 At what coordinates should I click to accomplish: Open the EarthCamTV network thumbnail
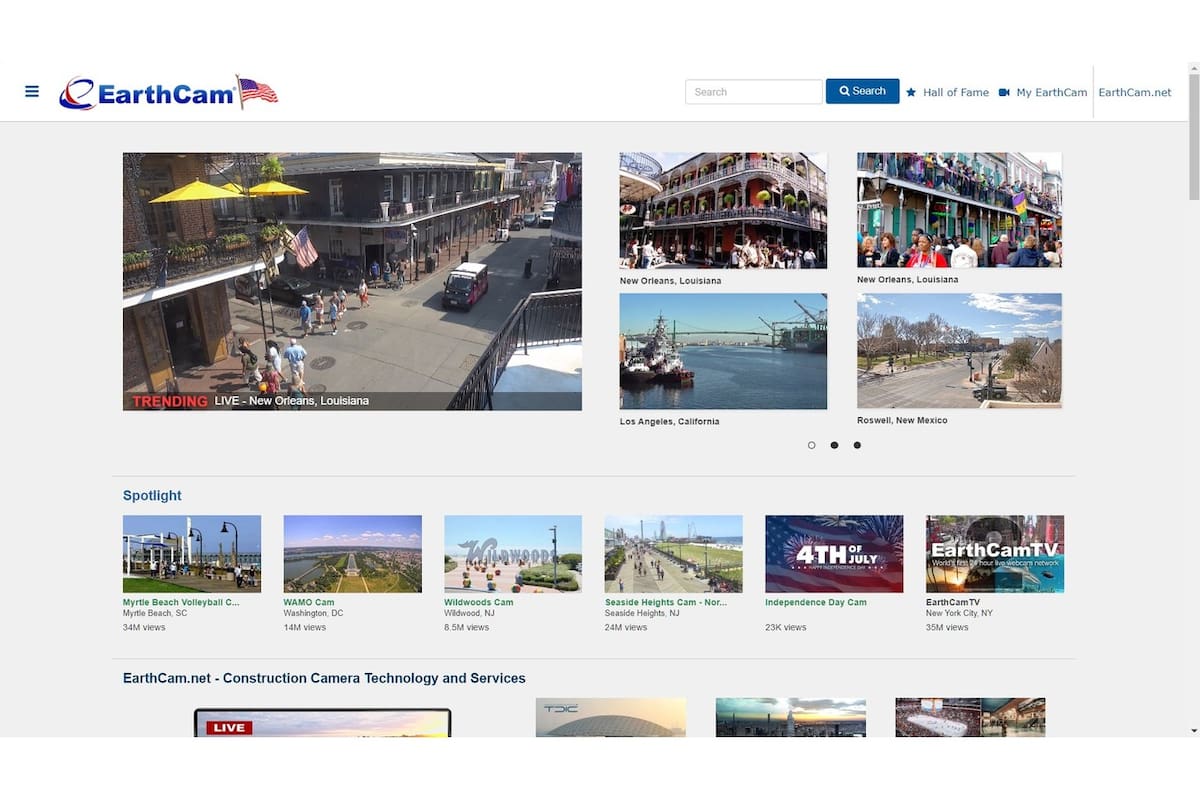coord(994,553)
